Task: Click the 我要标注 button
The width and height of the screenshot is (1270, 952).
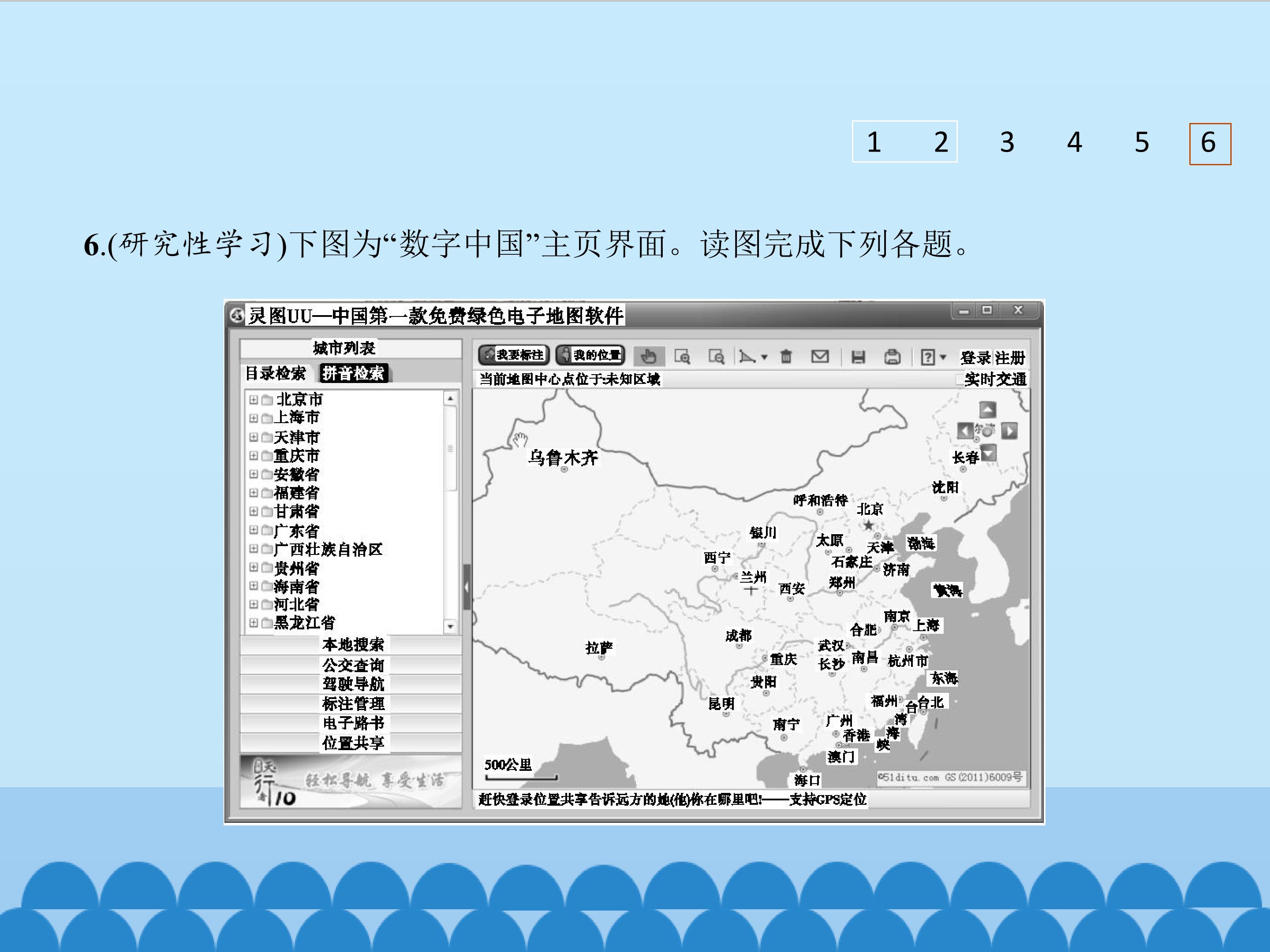Action: 513,355
